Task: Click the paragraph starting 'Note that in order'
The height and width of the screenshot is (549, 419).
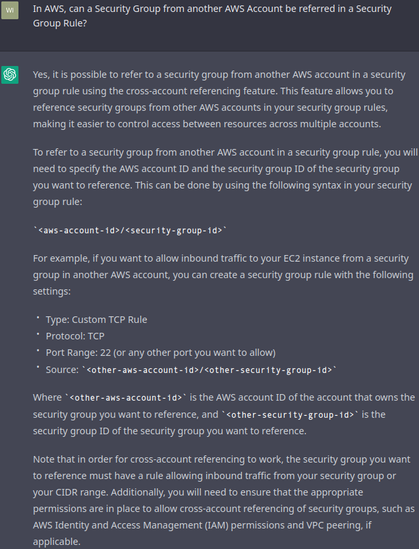Action: pyautogui.click(x=224, y=500)
